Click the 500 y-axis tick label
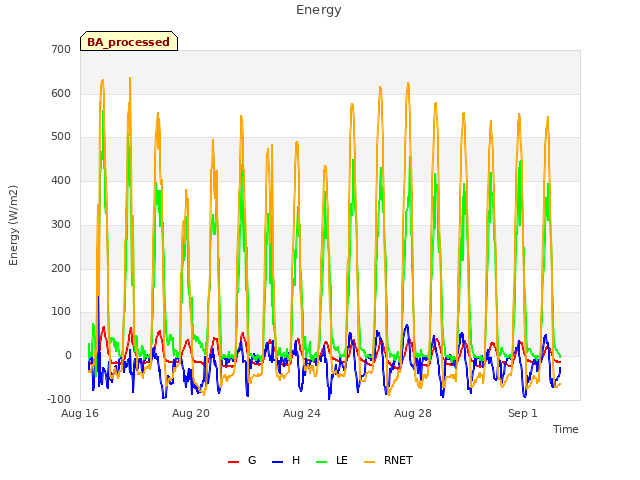 click(61, 137)
